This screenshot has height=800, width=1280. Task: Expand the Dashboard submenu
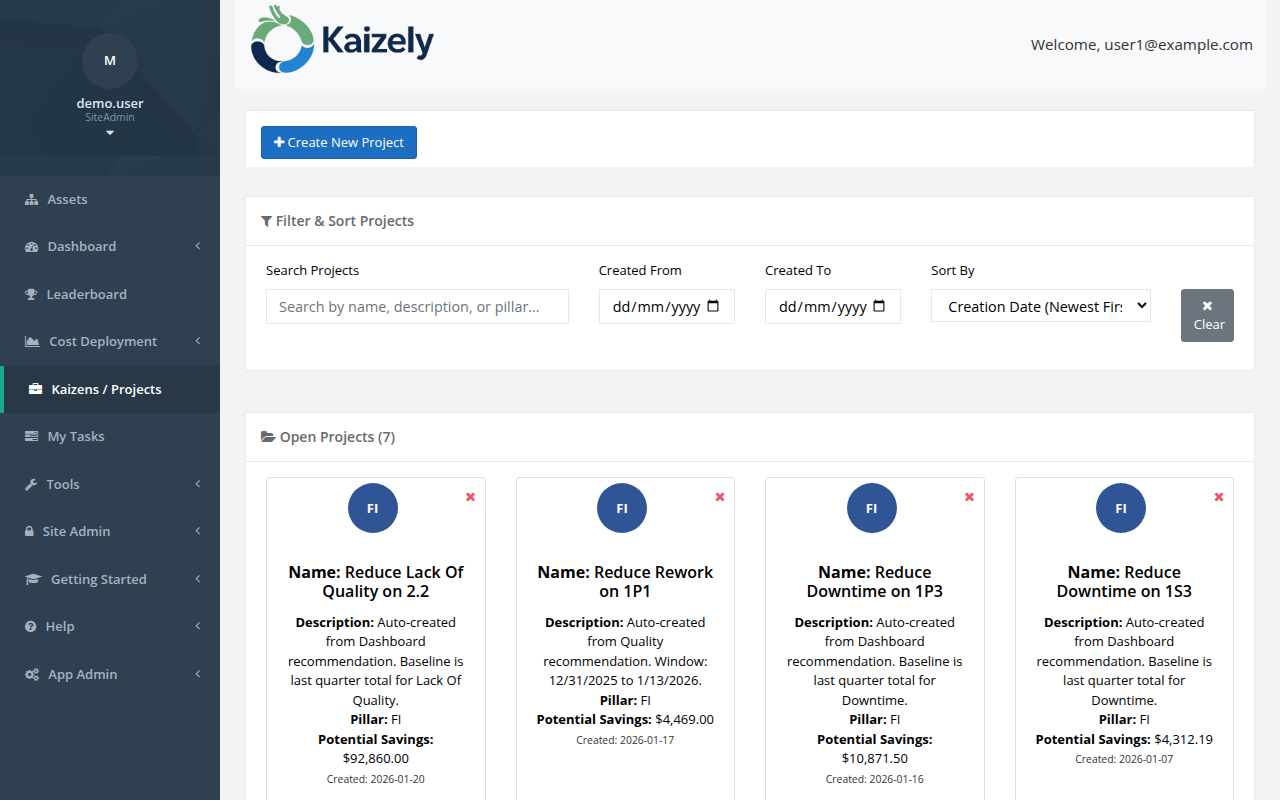pyautogui.click(x=81, y=246)
